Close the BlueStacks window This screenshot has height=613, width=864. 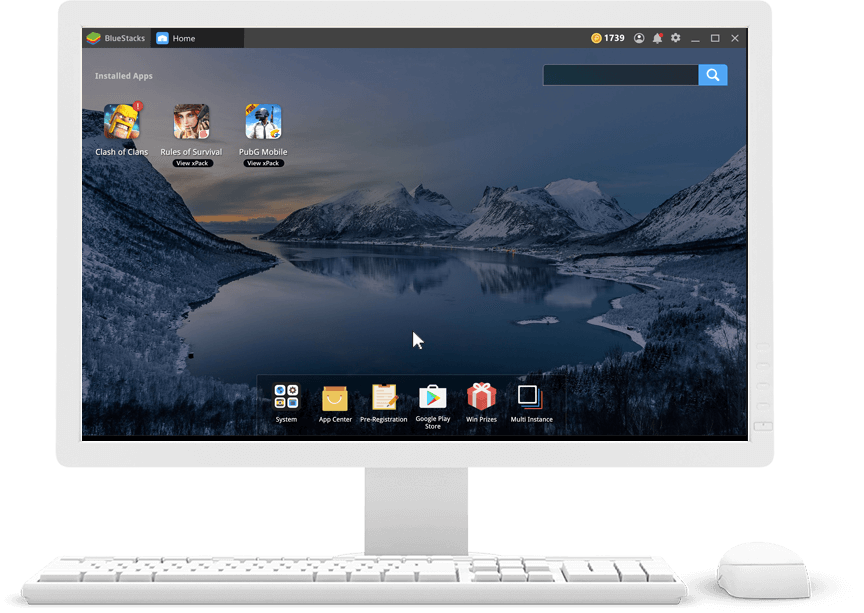(x=735, y=38)
